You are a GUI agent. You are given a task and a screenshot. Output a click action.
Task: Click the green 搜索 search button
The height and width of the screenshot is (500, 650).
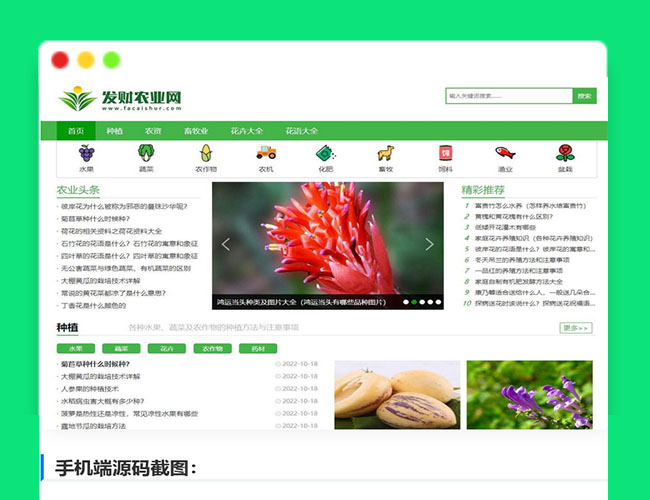coord(585,96)
